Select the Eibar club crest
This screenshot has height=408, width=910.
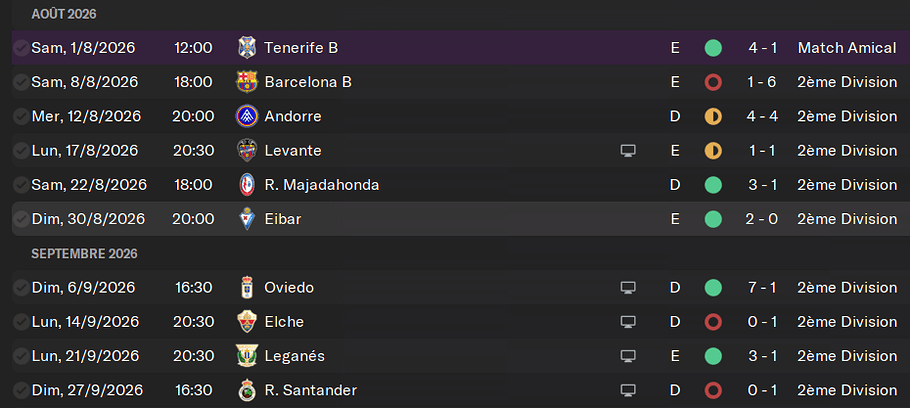pos(247,219)
